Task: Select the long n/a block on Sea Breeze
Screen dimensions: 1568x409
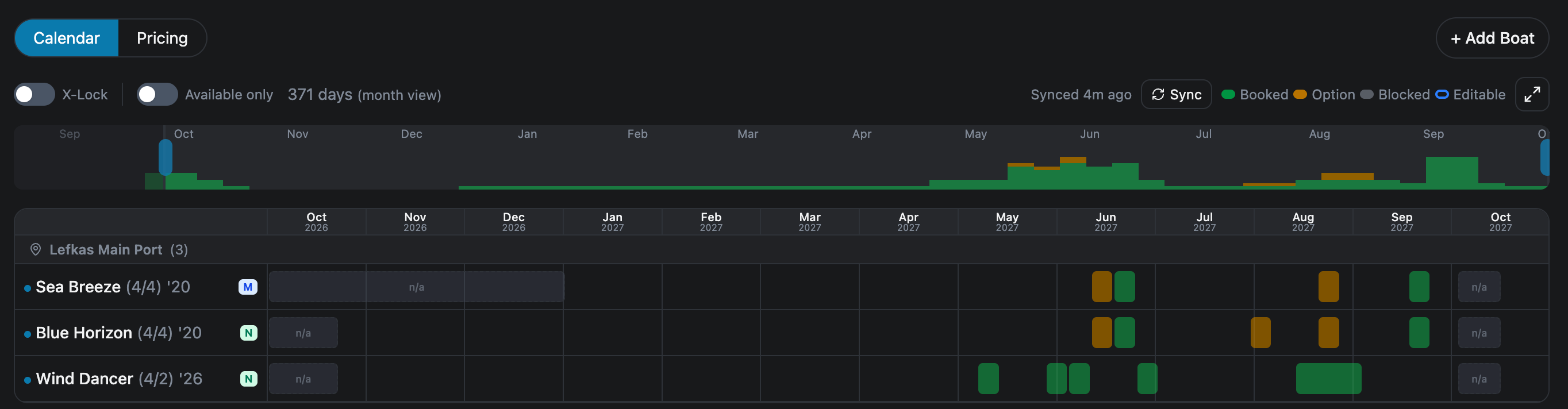Action: (x=417, y=287)
